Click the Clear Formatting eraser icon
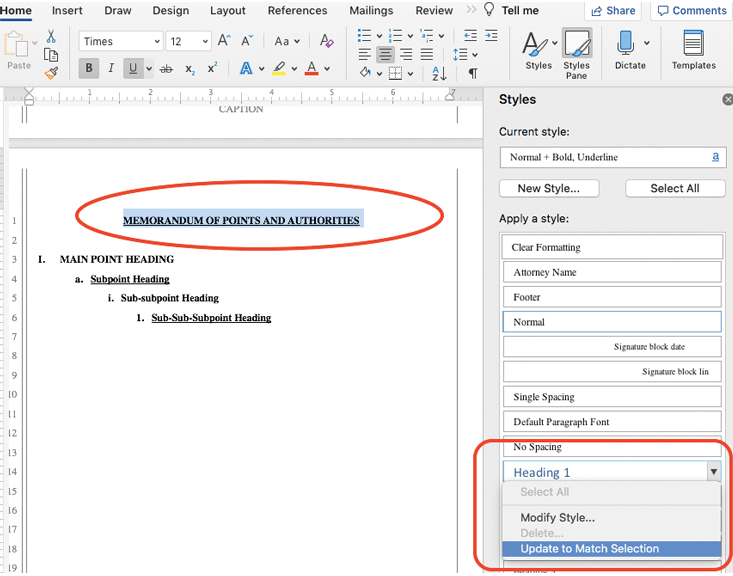Image resolution: width=733 pixels, height=576 pixels. tap(326, 42)
